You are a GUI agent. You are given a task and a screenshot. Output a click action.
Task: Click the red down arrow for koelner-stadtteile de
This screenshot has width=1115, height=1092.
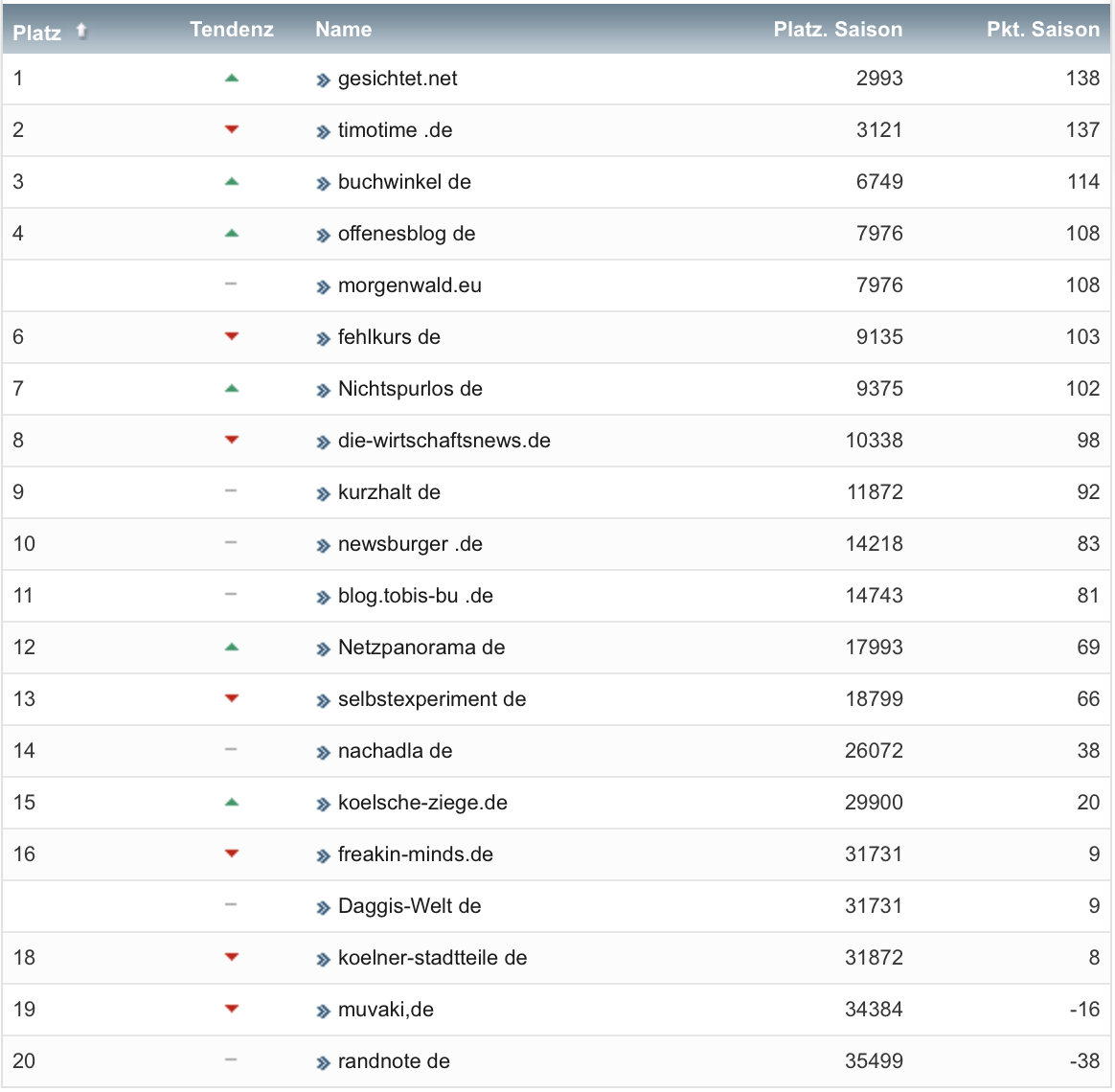click(x=231, y=957)
